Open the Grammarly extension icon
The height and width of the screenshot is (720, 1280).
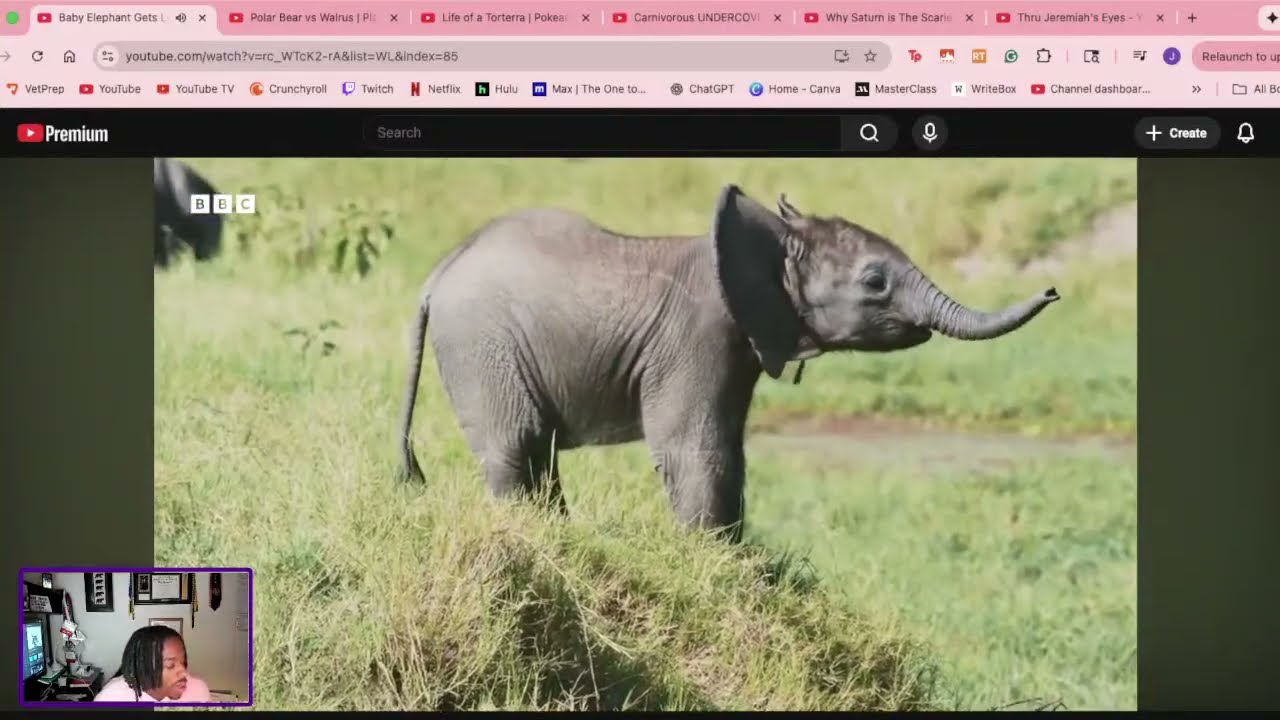pos(1011,57)
